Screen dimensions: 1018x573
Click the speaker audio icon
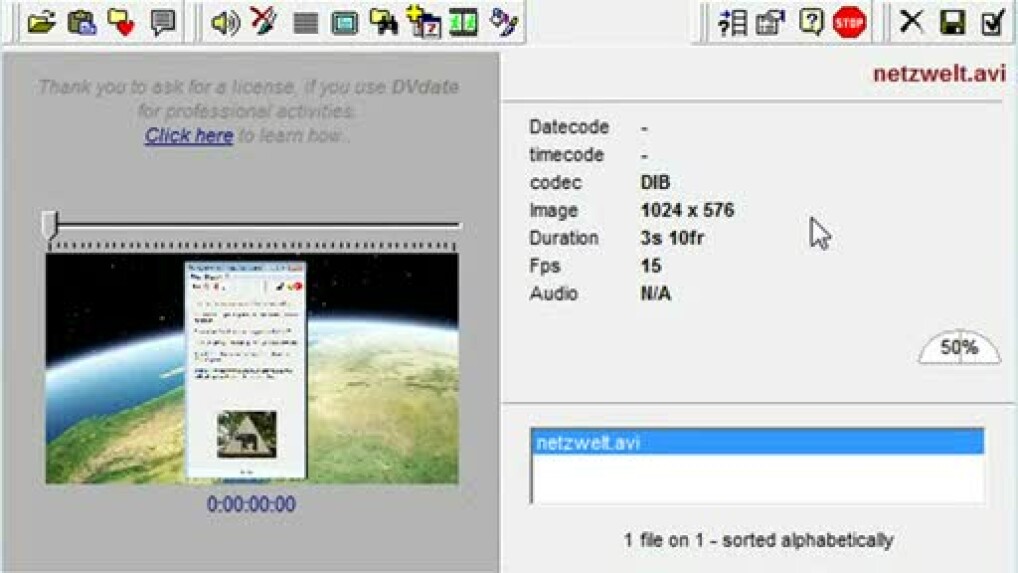225,22
